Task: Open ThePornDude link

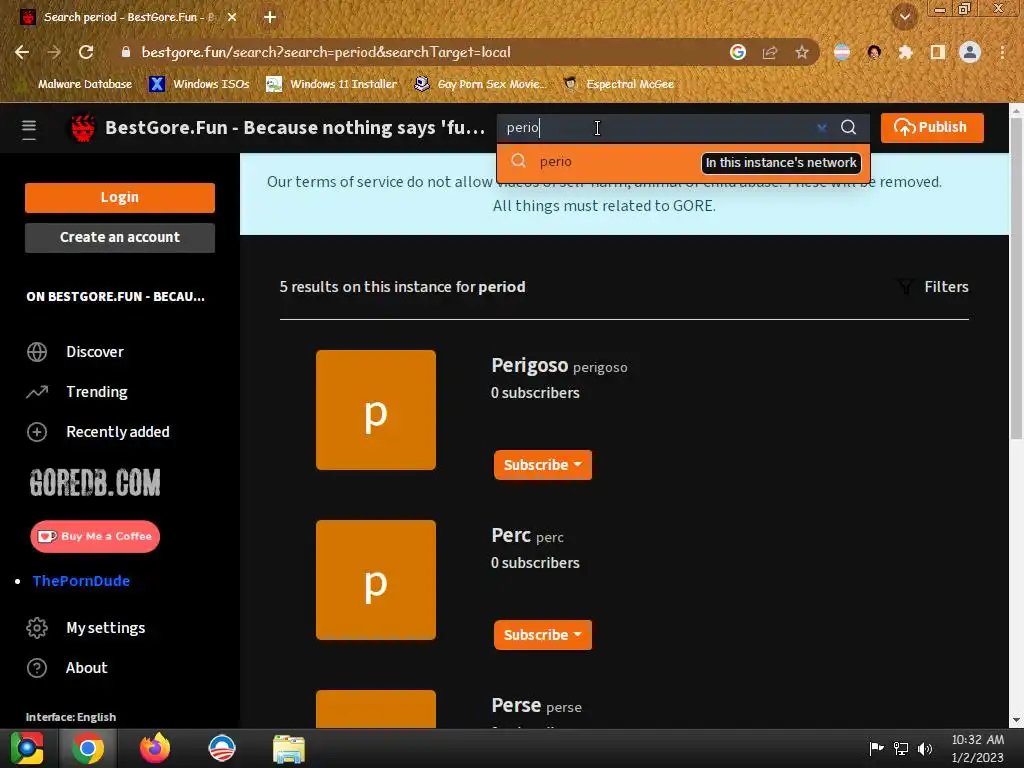Action: [x=81, y=581]
